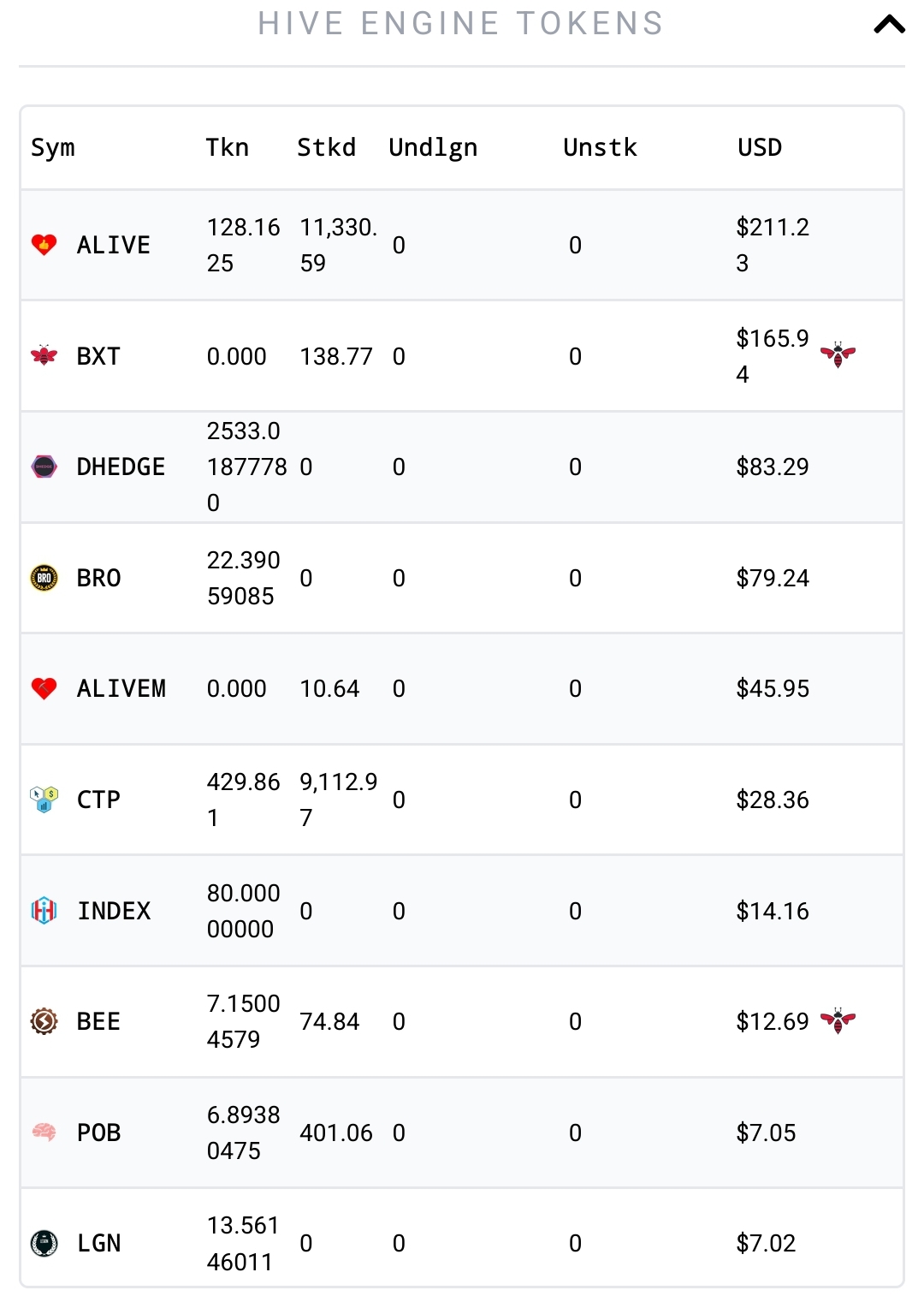
Task: Collapse the Hive Engine Tokens section
Action: (x=889, y=24)
